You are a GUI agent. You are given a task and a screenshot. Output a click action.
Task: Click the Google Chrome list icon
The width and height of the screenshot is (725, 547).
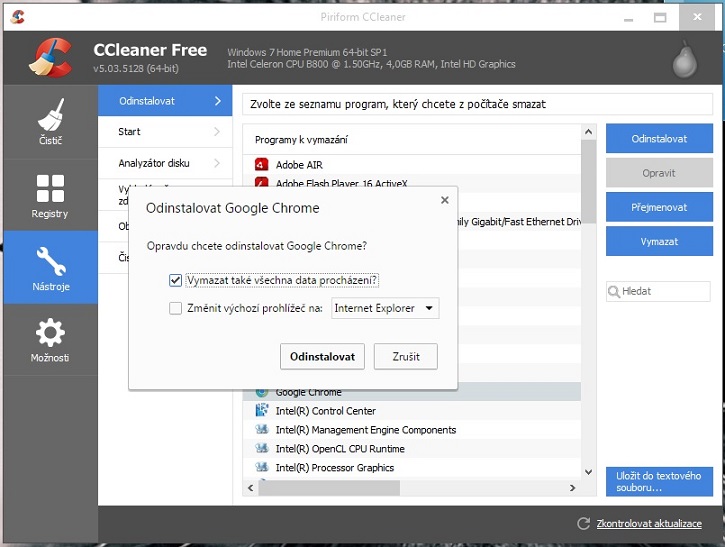[261, 392]
